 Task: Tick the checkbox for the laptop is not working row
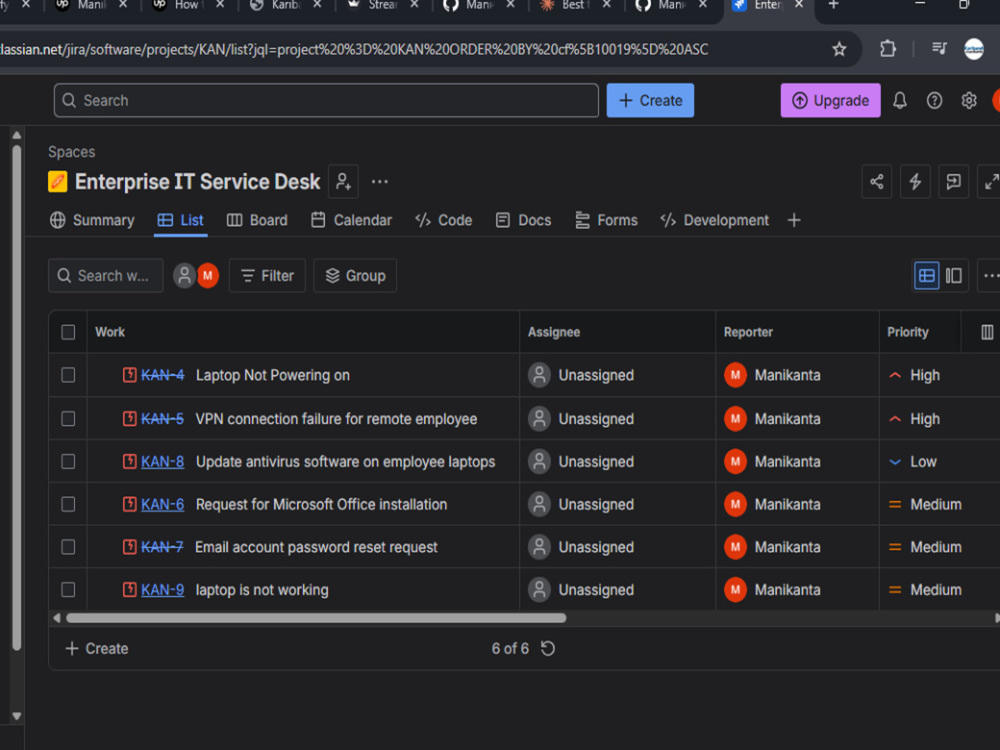click(x=68, y=590)
